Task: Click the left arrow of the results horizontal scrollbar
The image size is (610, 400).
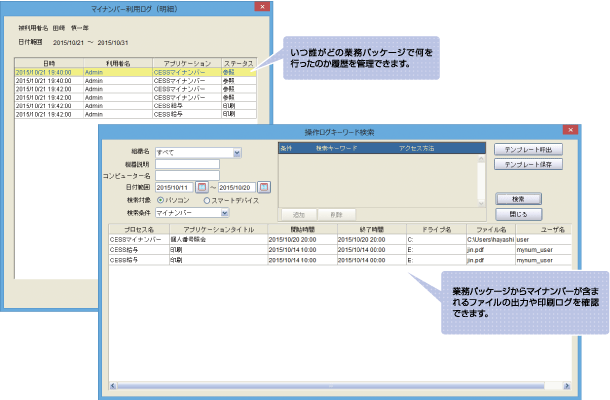Action: pos(113,386)
